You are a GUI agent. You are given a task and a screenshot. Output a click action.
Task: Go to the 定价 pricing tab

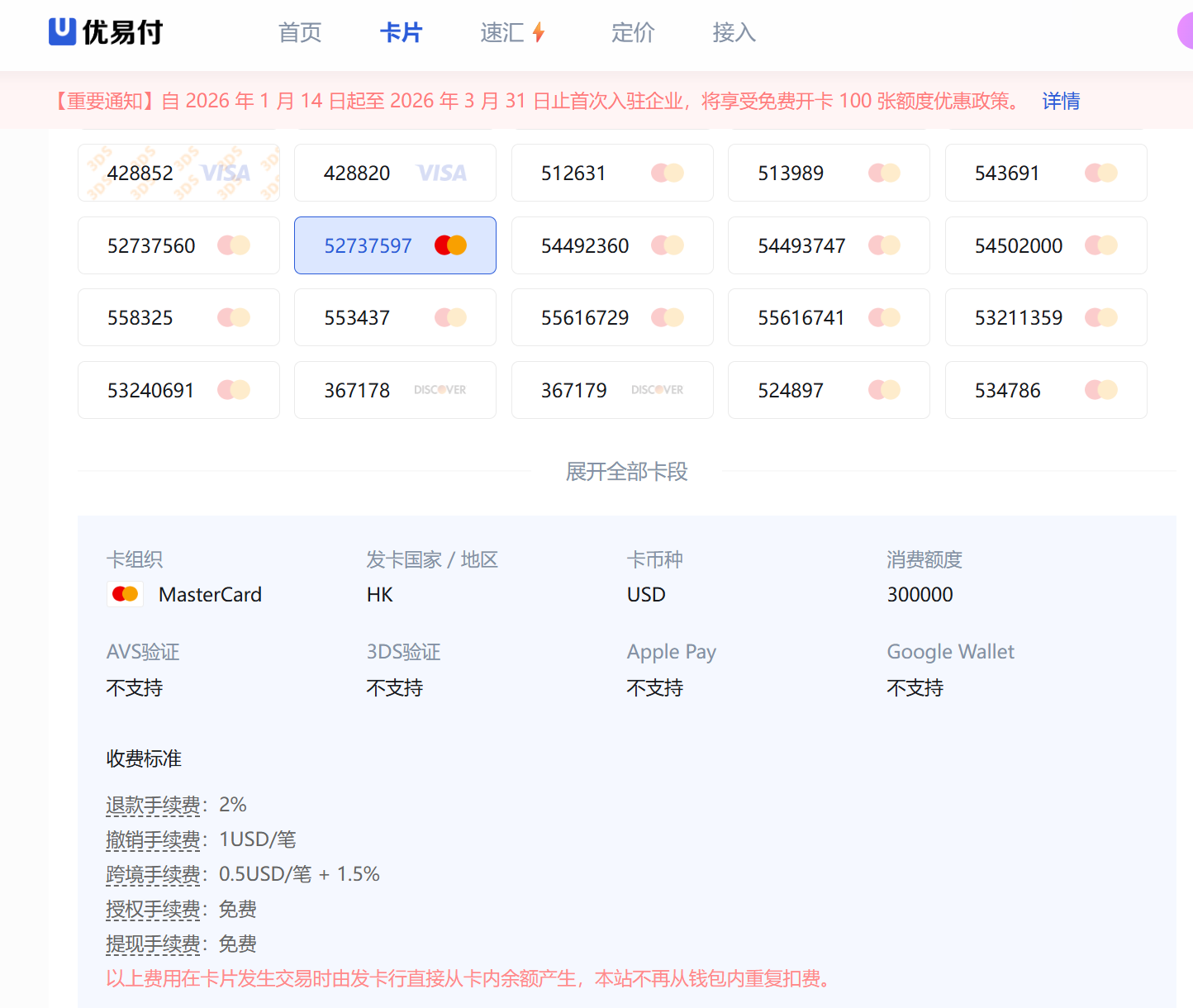[x=633, y=32]
